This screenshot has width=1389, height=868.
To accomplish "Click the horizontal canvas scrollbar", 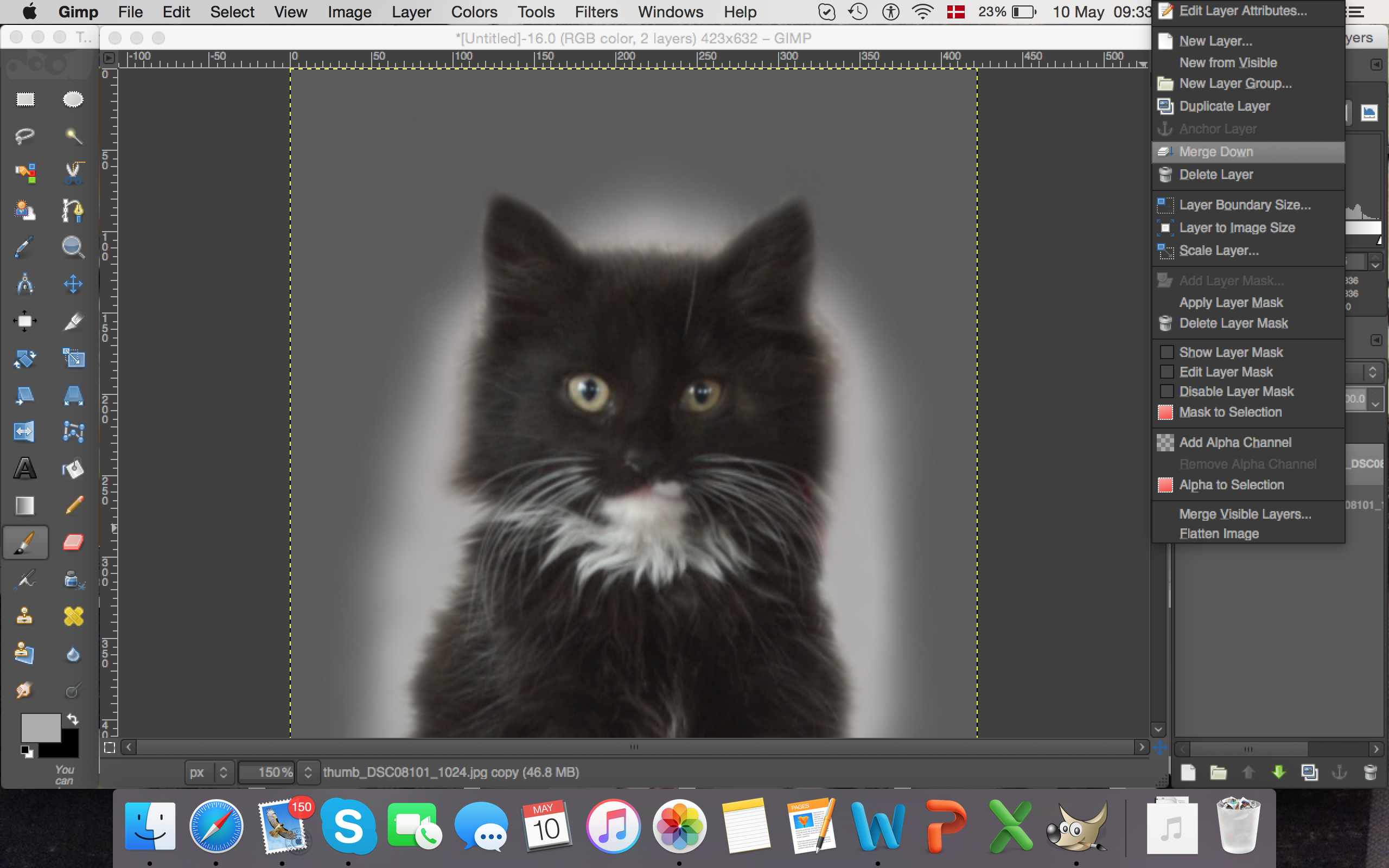I will point(634,747).
